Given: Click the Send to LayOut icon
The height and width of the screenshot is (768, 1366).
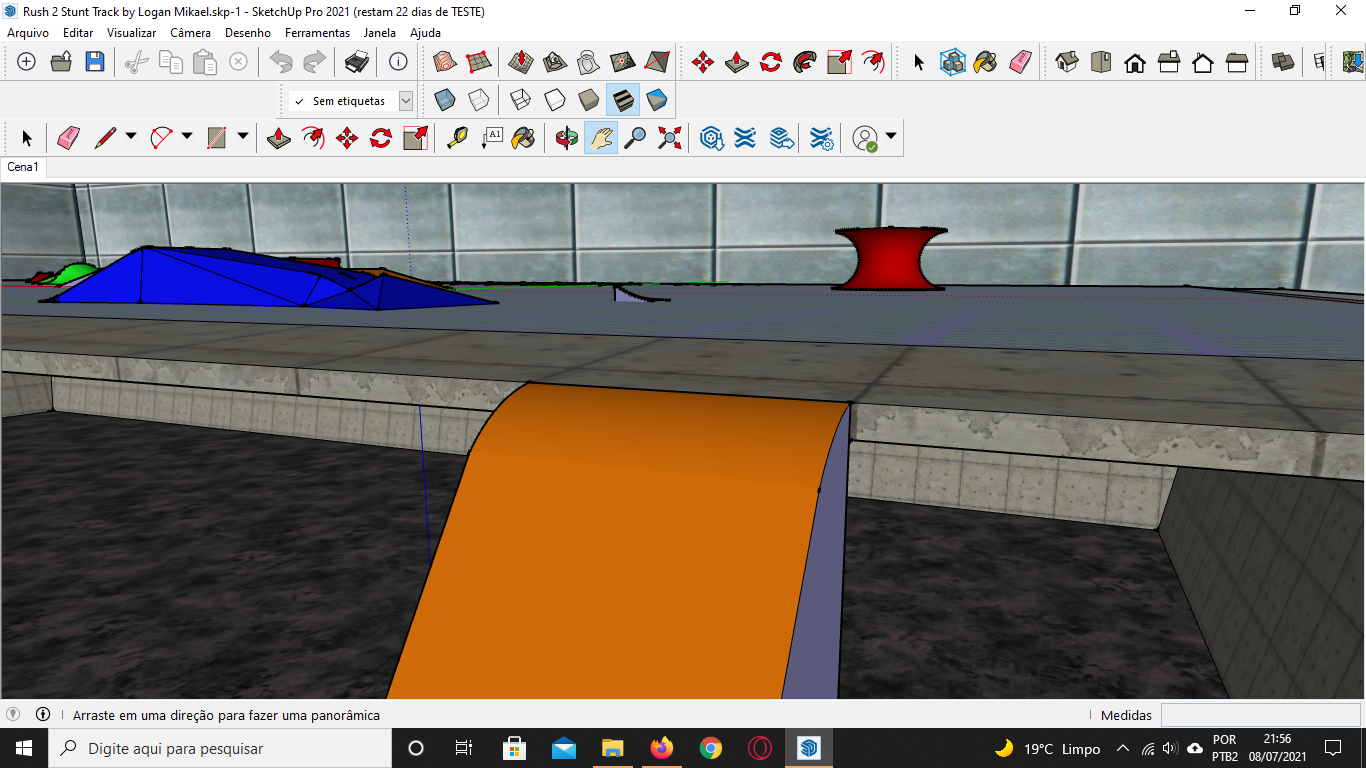Looking at the screenshot, I should click(782, 138).
